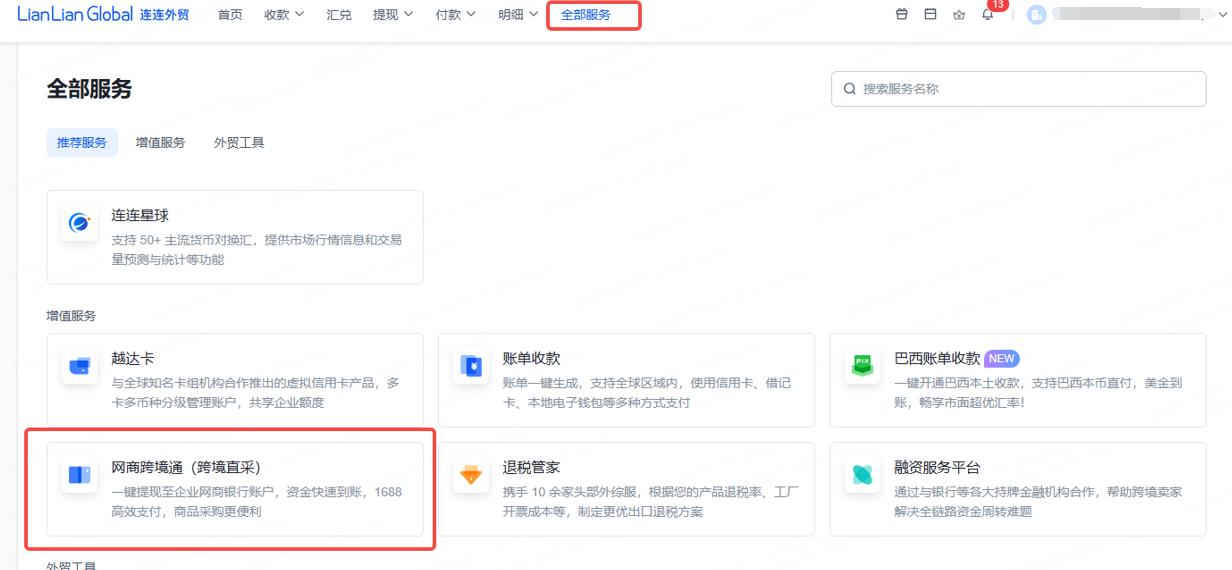Image resolution: width=1232 pixels, height=570 pixels.
Task: Click the account avatar icon
Action: tap(1037, 15)
